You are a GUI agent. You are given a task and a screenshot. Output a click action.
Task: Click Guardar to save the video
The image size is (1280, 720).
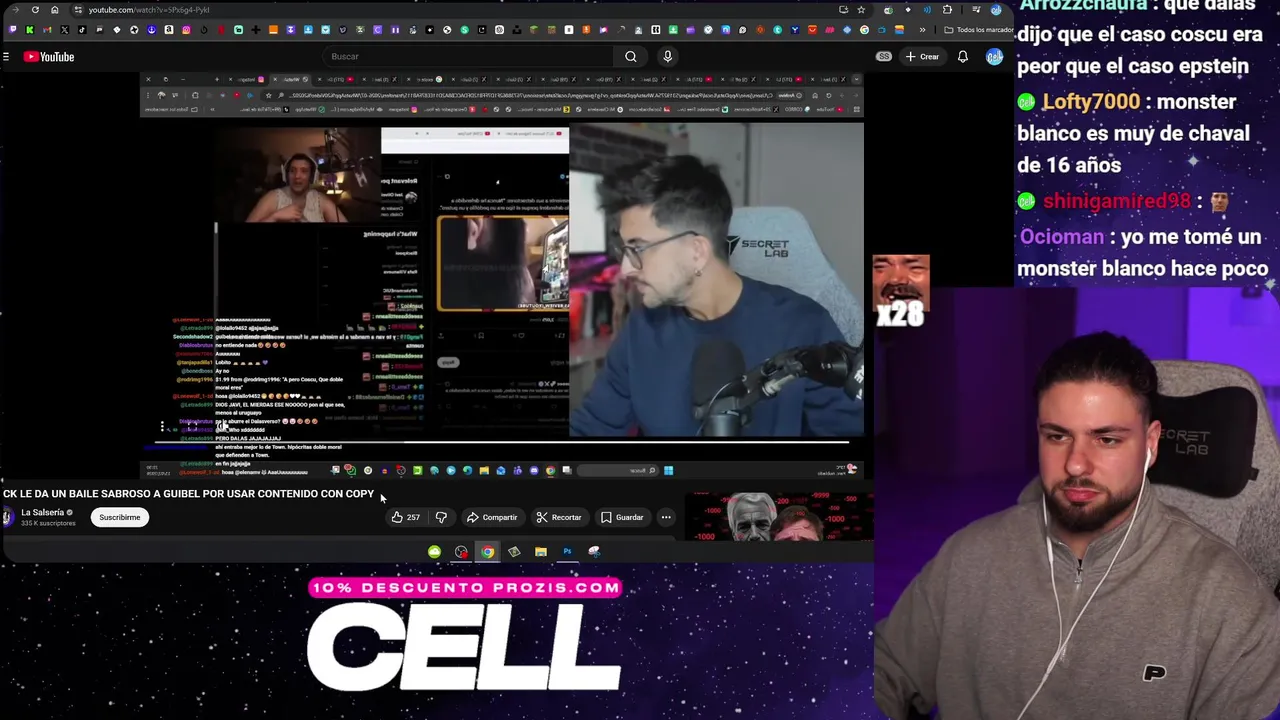[x=622, y=518]
